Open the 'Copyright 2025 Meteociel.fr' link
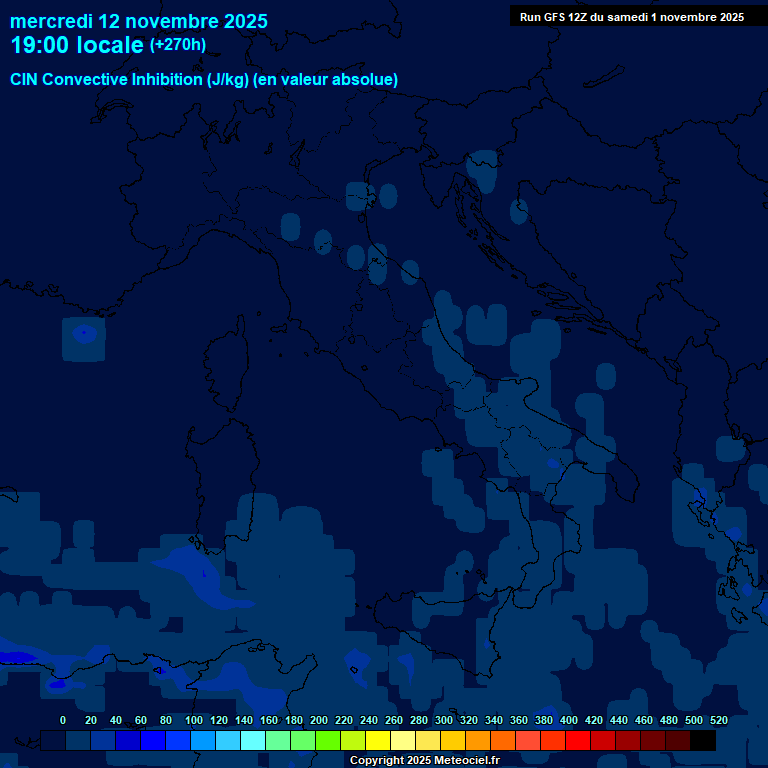 pos(424,760)
